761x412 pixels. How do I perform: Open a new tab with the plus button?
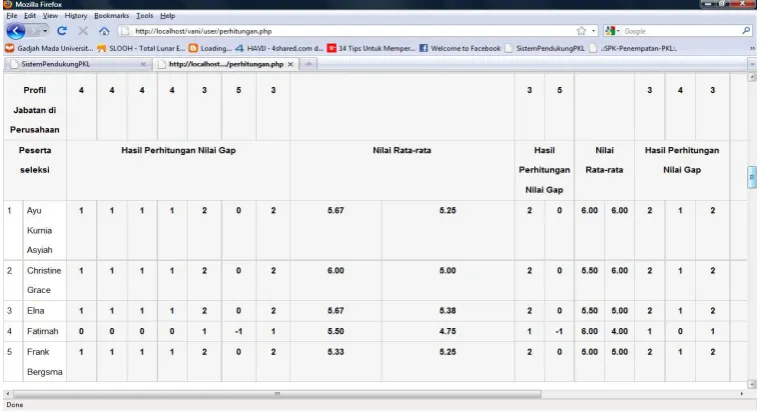308,64
